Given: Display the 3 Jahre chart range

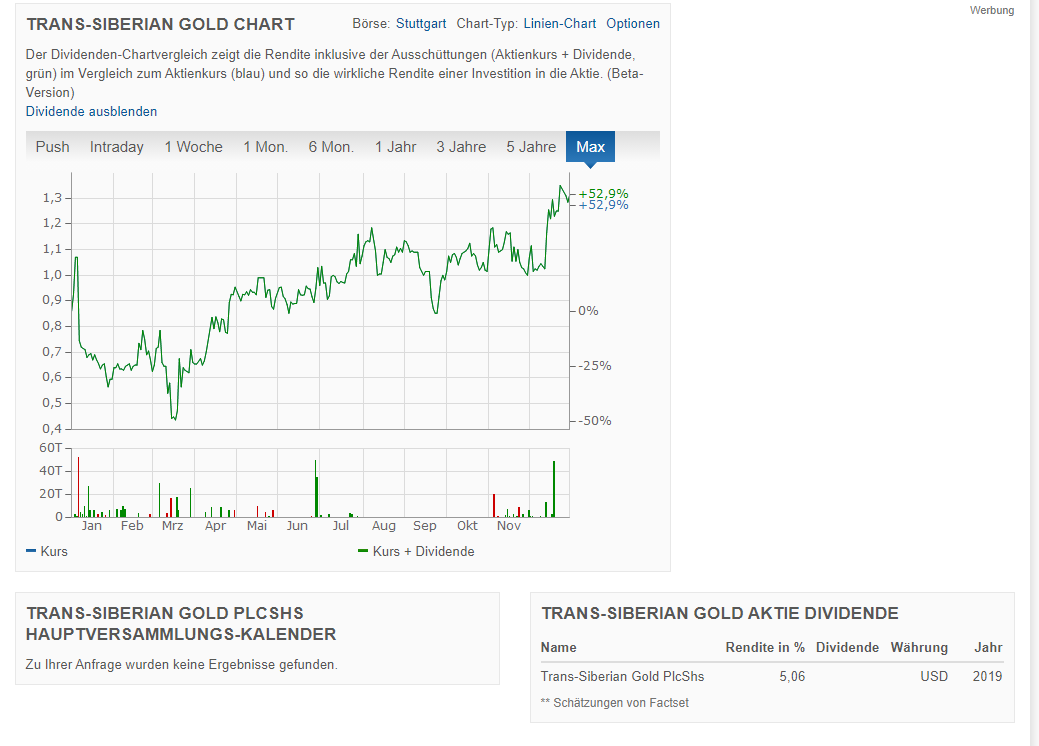Looking at the screenshot, I should (461, 147).
